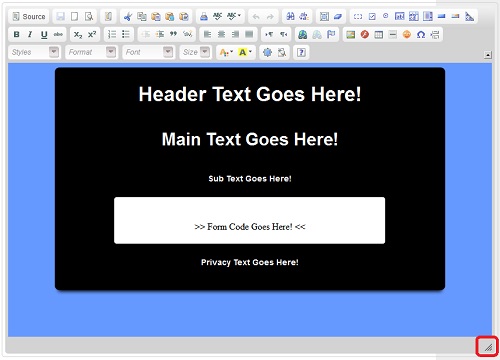Insert an image via toolbar icon

[x=350, y=34]
